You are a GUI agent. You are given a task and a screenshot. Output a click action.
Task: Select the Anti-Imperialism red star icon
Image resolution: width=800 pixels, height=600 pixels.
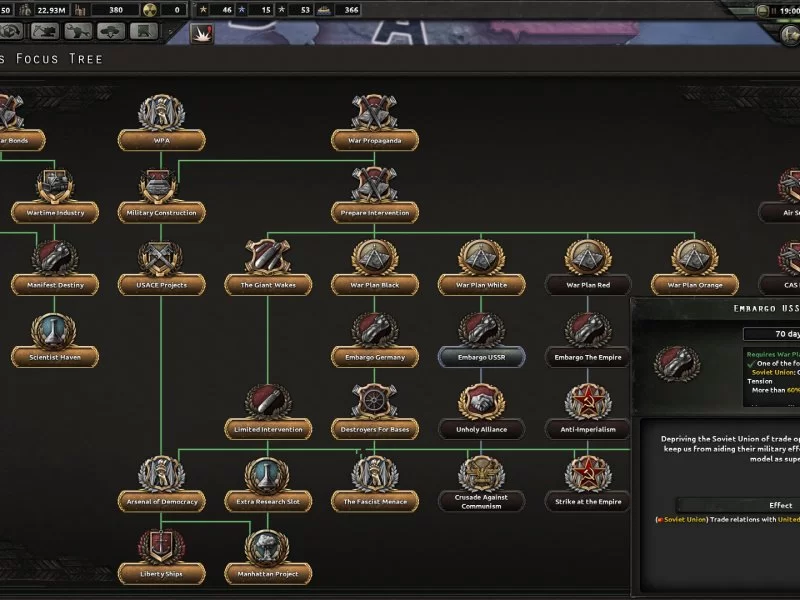tap(588, 402)
